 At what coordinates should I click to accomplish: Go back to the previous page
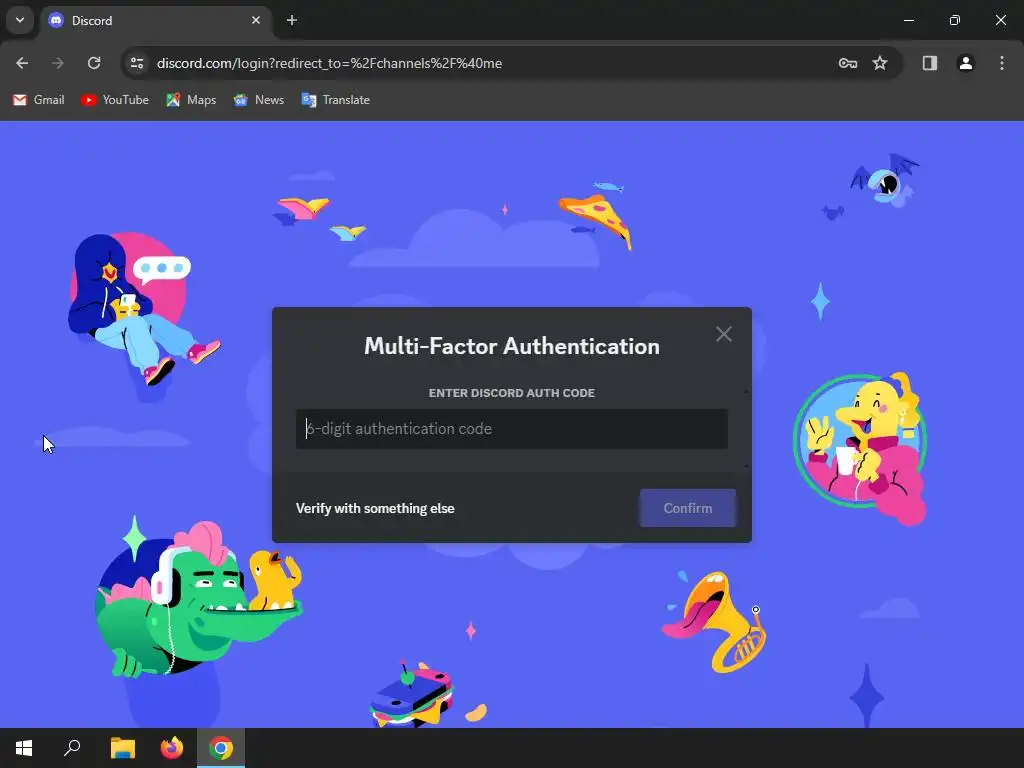pos(22,63)
